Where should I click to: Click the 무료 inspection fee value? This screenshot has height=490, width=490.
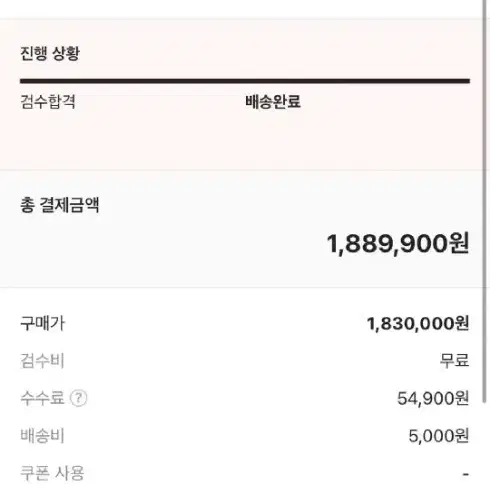coord(454,360)
